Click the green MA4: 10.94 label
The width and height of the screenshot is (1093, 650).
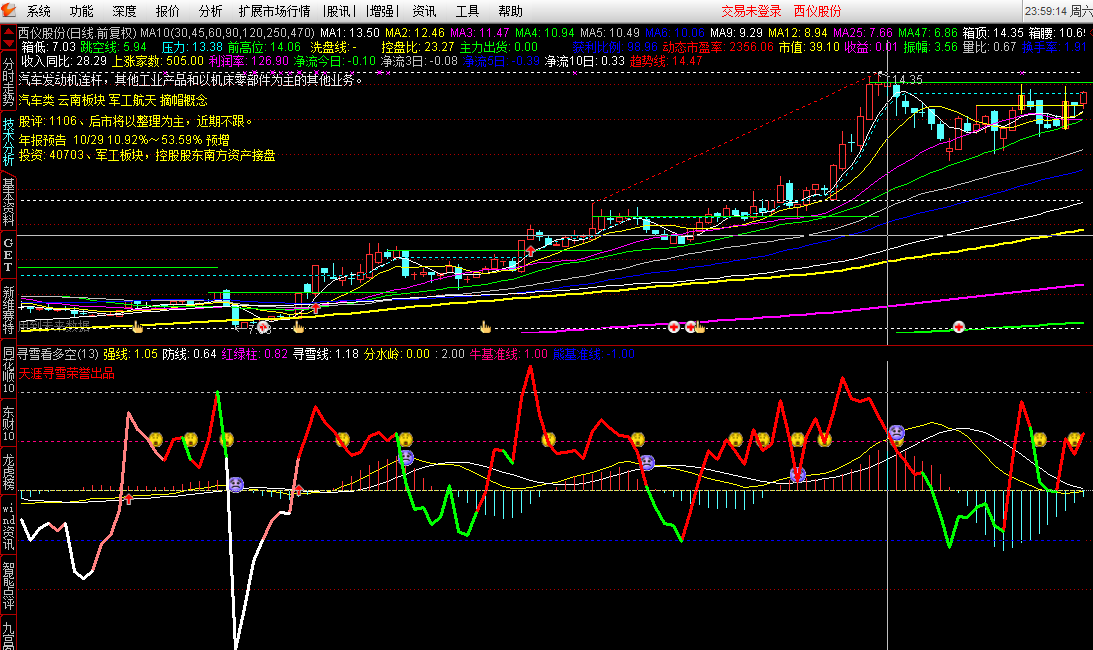tap(545, 33)
